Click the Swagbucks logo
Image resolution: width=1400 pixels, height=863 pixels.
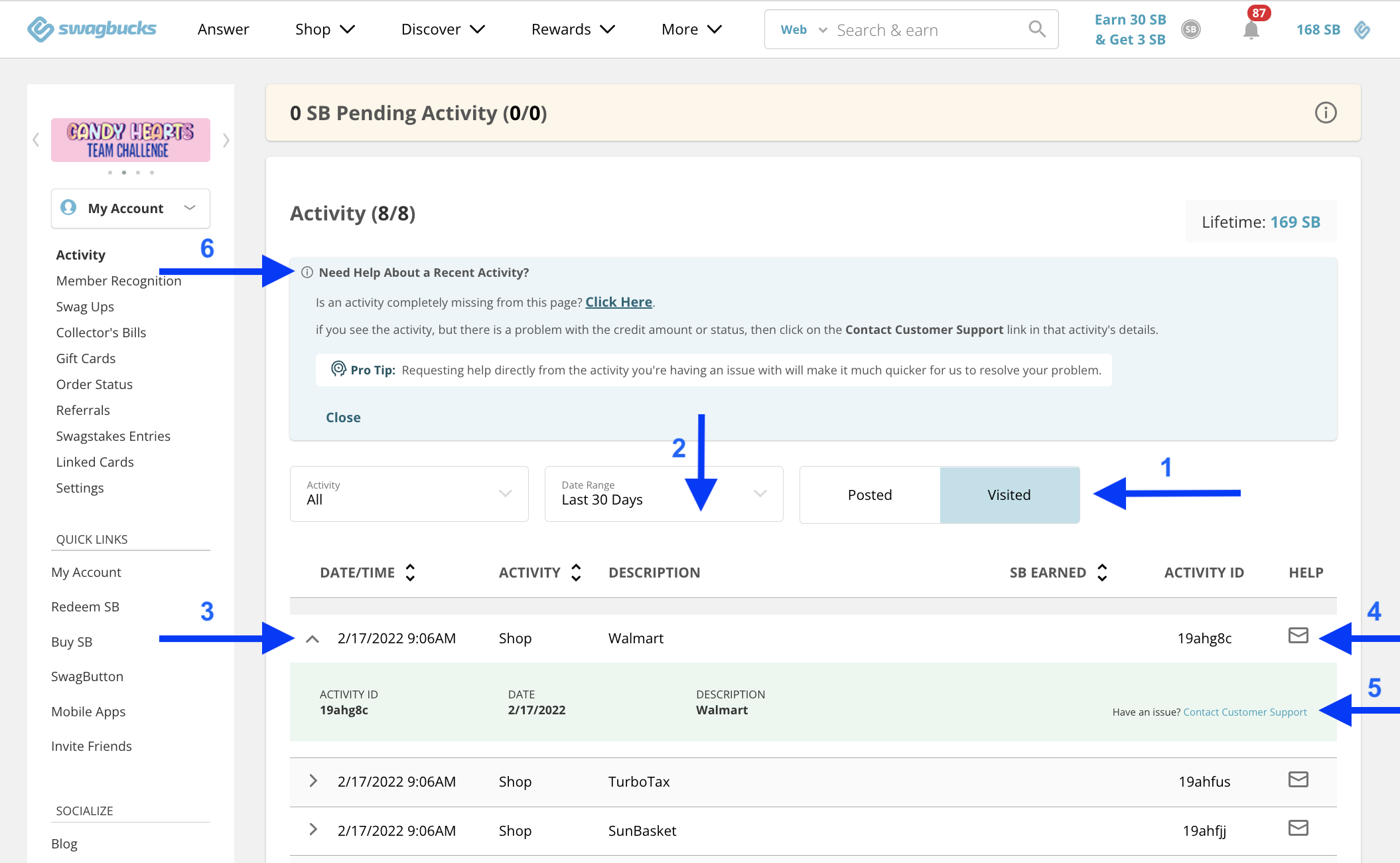92,29
